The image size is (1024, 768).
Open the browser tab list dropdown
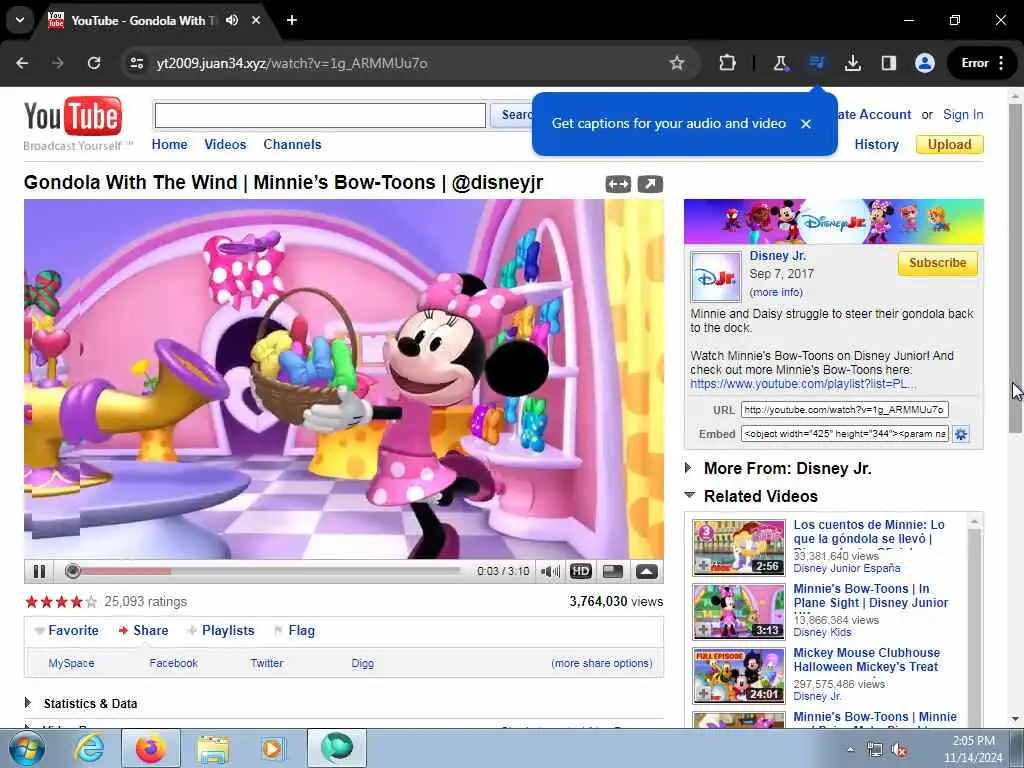tap(20, 20)
